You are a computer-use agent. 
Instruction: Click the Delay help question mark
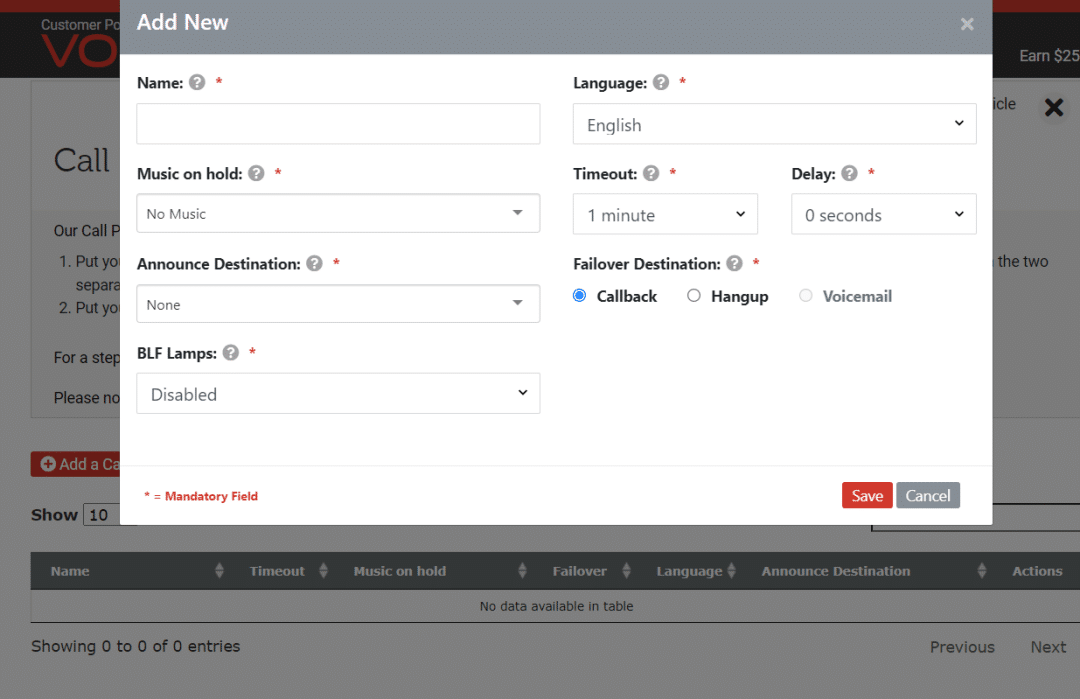pyautogui.click(x=849, y=173)
